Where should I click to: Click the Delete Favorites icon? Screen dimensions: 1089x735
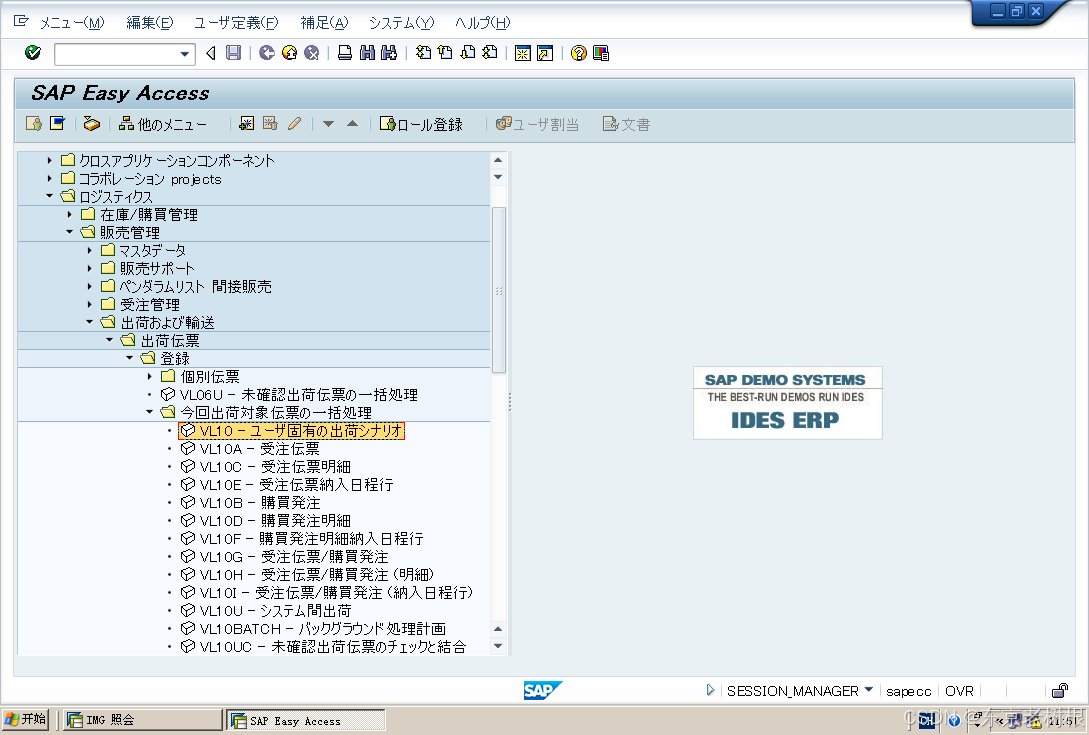[270, 124]
